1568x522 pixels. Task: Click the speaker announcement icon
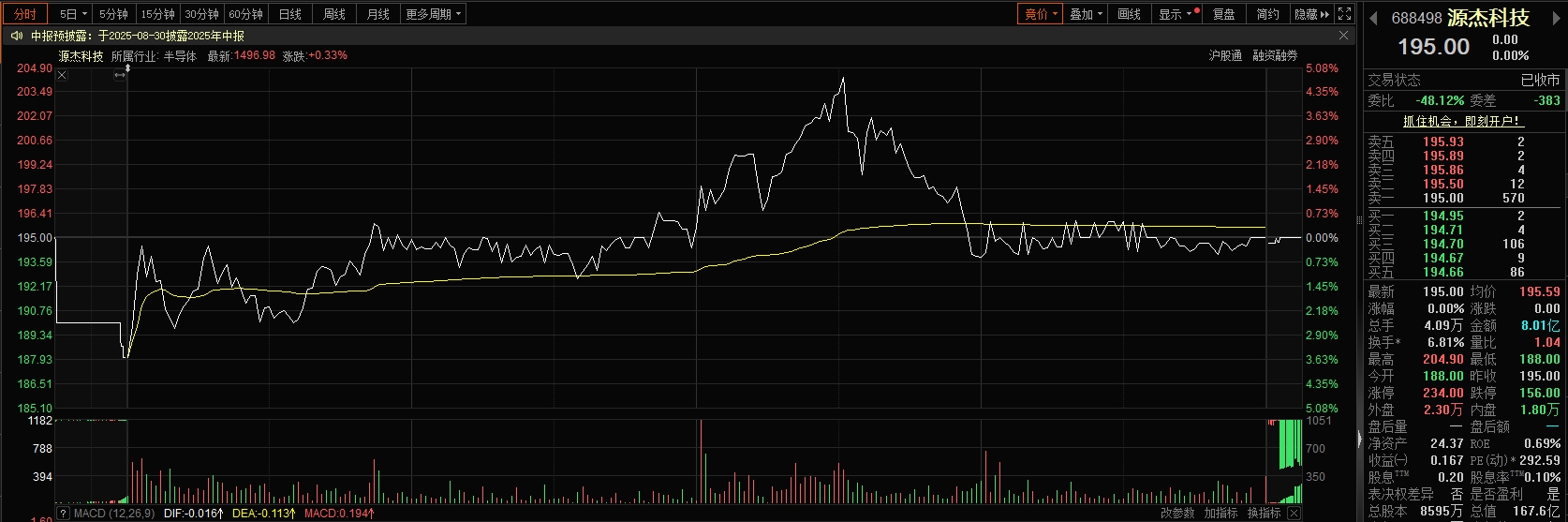point(17,36)
